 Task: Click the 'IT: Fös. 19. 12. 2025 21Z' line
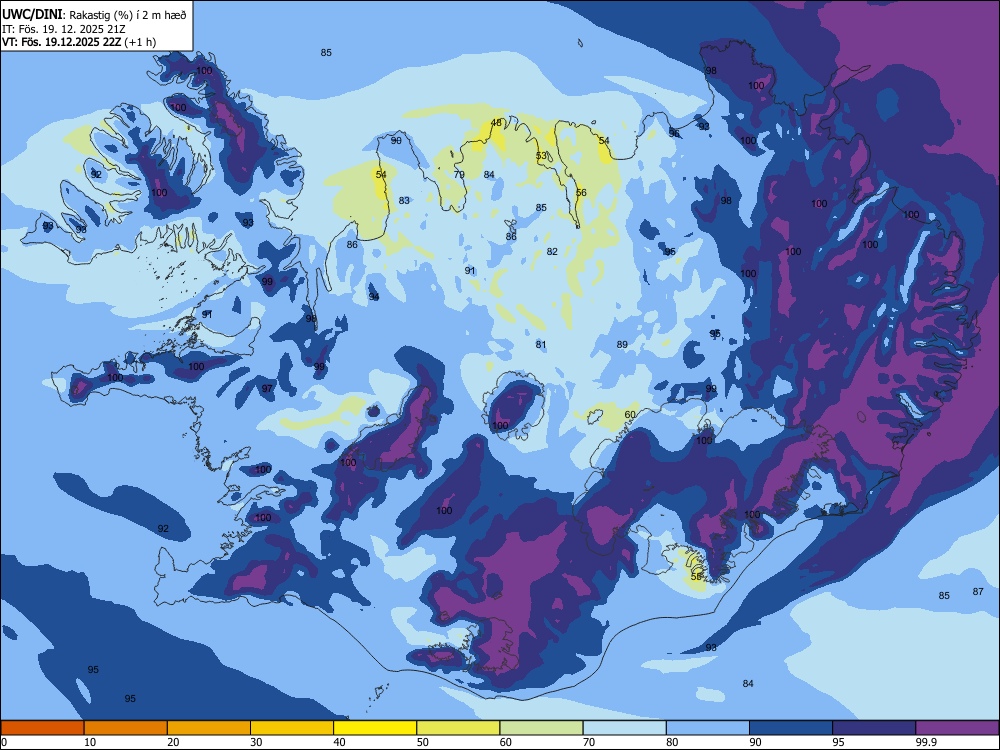tap(64, 29)
